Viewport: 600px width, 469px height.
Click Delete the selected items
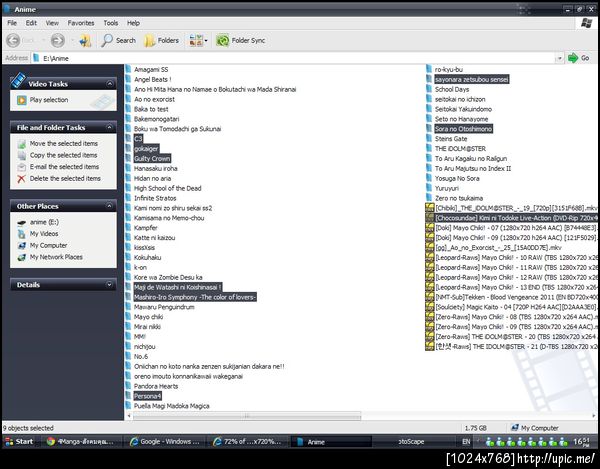click(65, 179)
